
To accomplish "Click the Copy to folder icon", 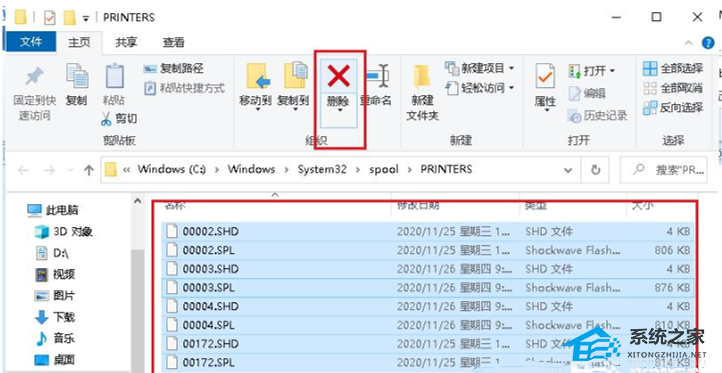I will 296,75.
